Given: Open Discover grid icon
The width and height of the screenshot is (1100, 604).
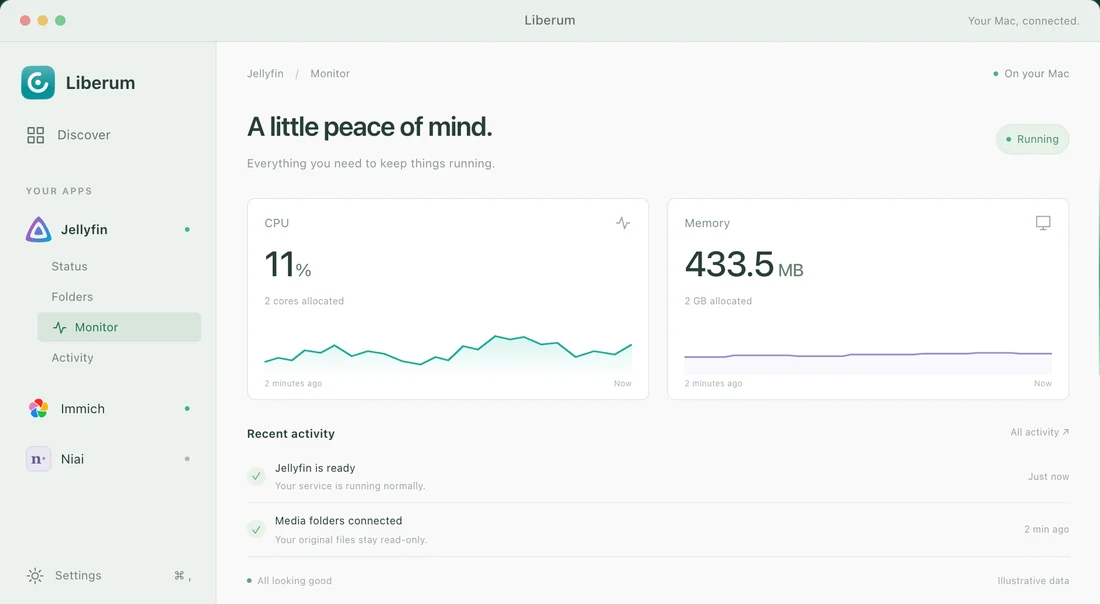Looking at the screenshot, I should point(36,135).
